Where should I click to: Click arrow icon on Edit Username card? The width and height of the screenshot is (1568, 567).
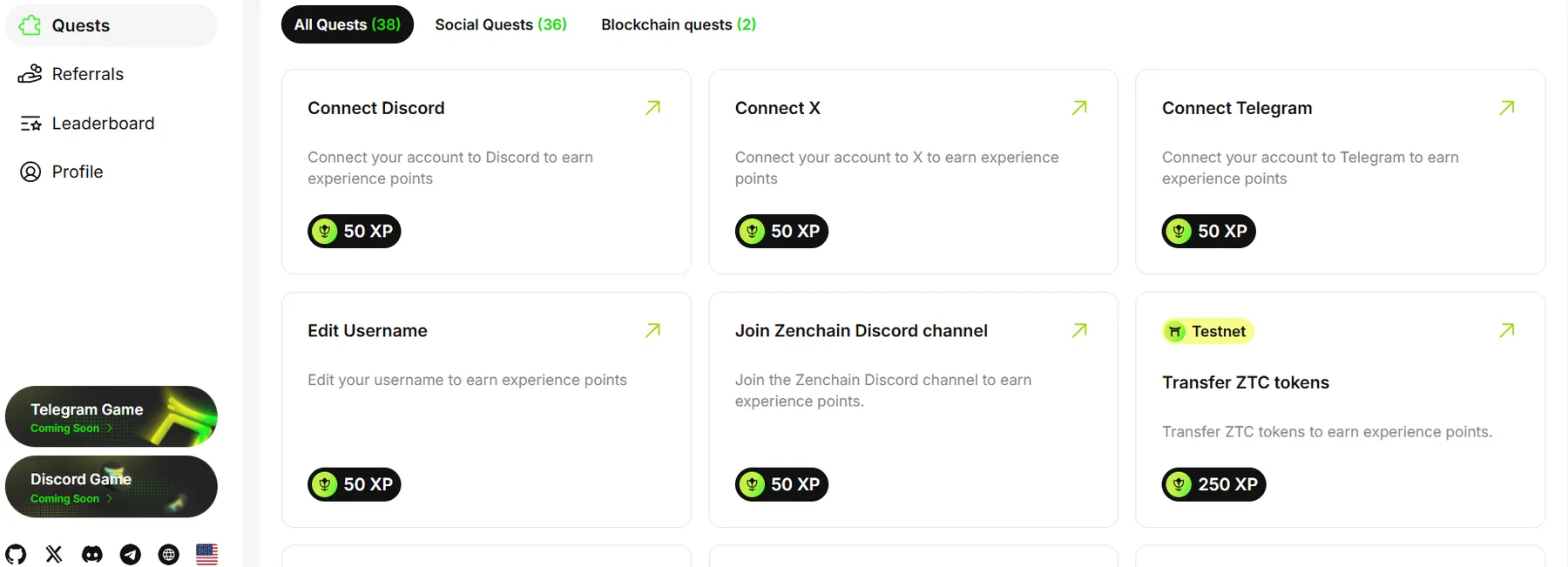(652, 331)
